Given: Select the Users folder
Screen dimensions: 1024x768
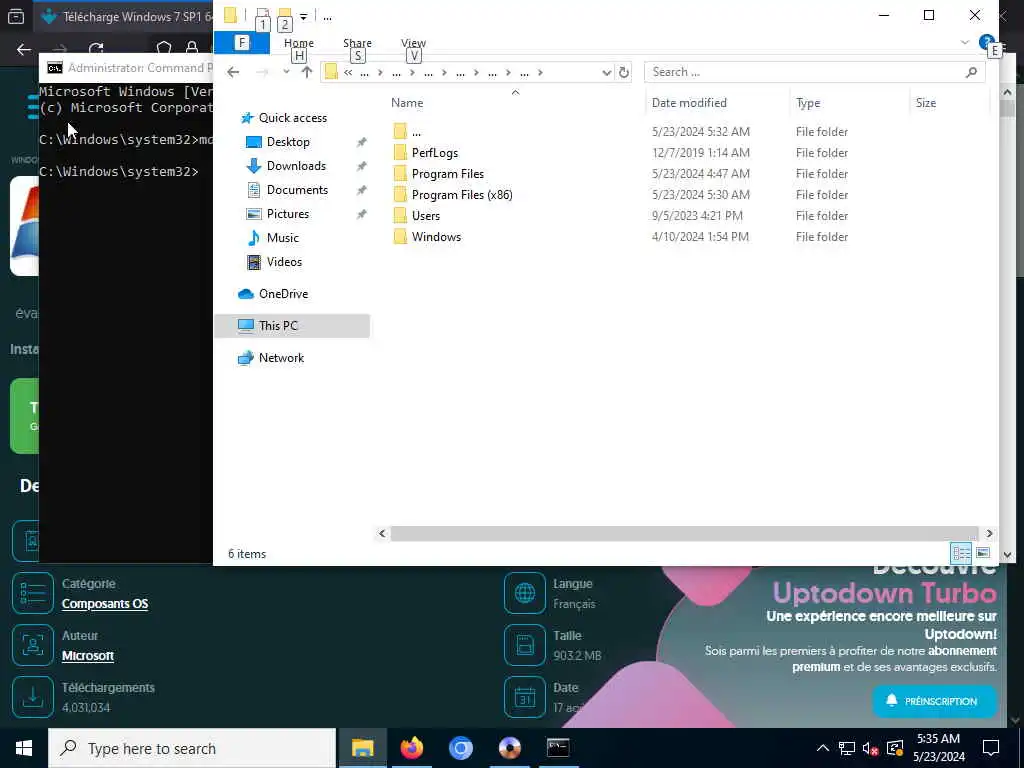Looking at the screenshot, I should coord(425,216).
